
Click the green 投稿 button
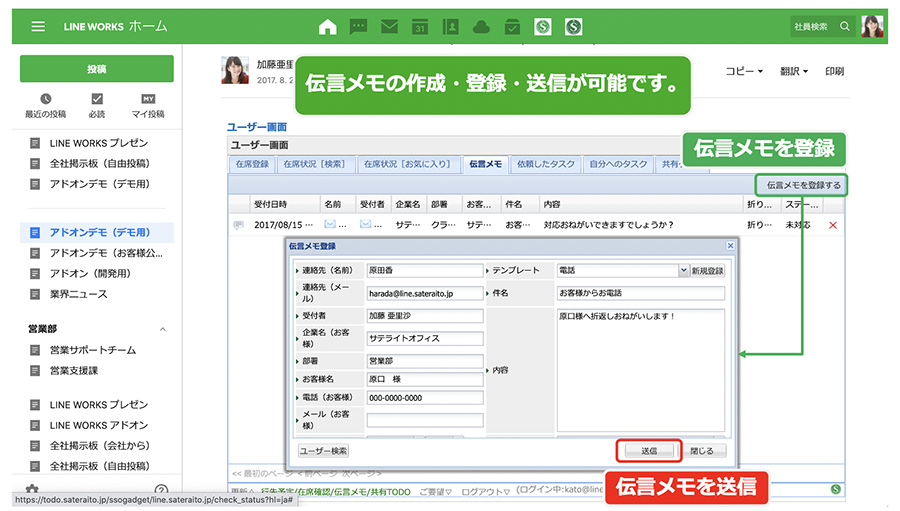96,69
